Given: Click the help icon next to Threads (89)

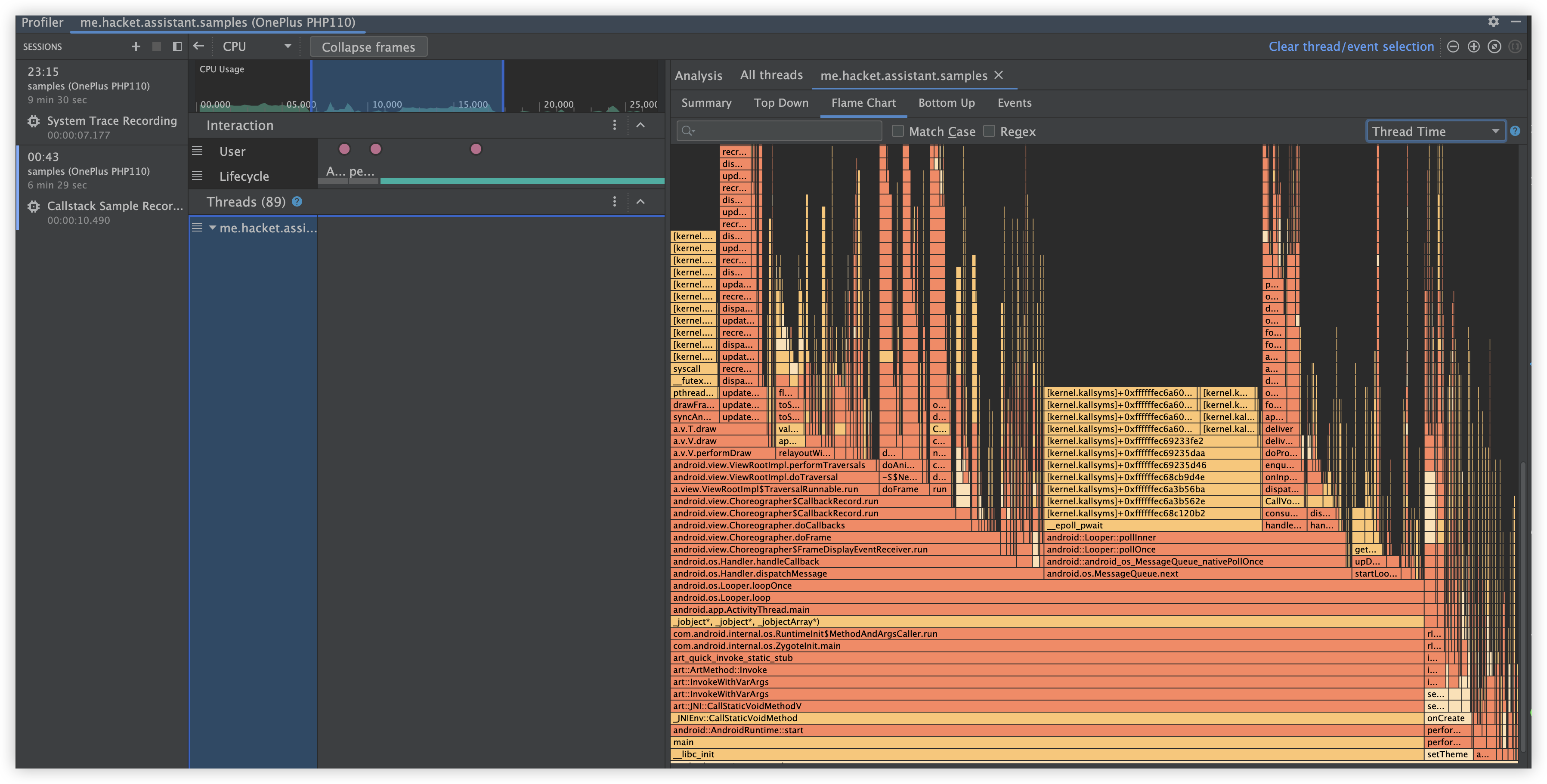Looking at the screenshot, I should click(x=297, y=202).
